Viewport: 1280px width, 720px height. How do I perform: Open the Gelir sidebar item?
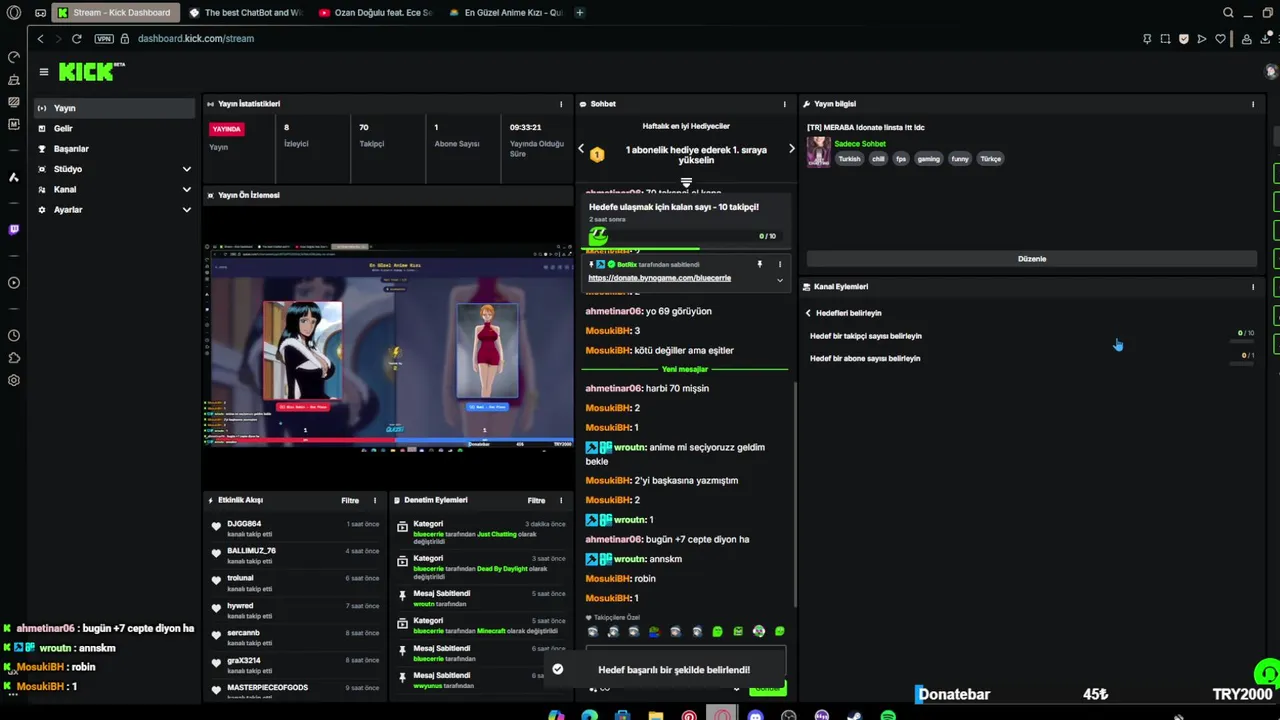click(x=115, y=128)
